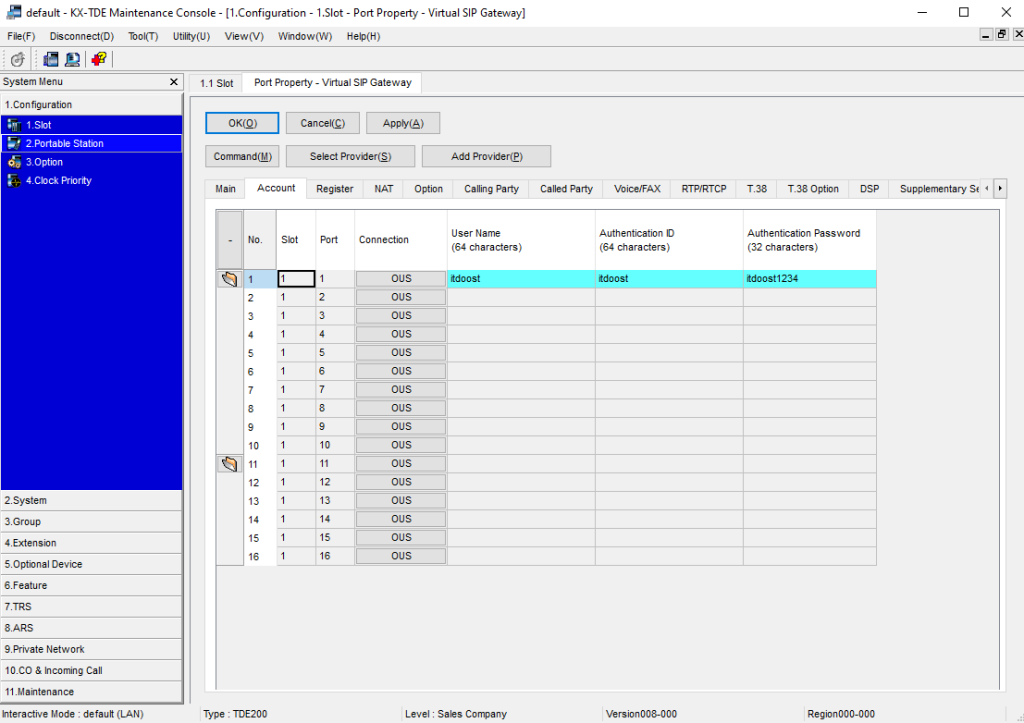This screenshot has height=723, width=1024.
Task: Expand the 3.Group menu section
Action: pyautogui.click(x=91, y=522)
